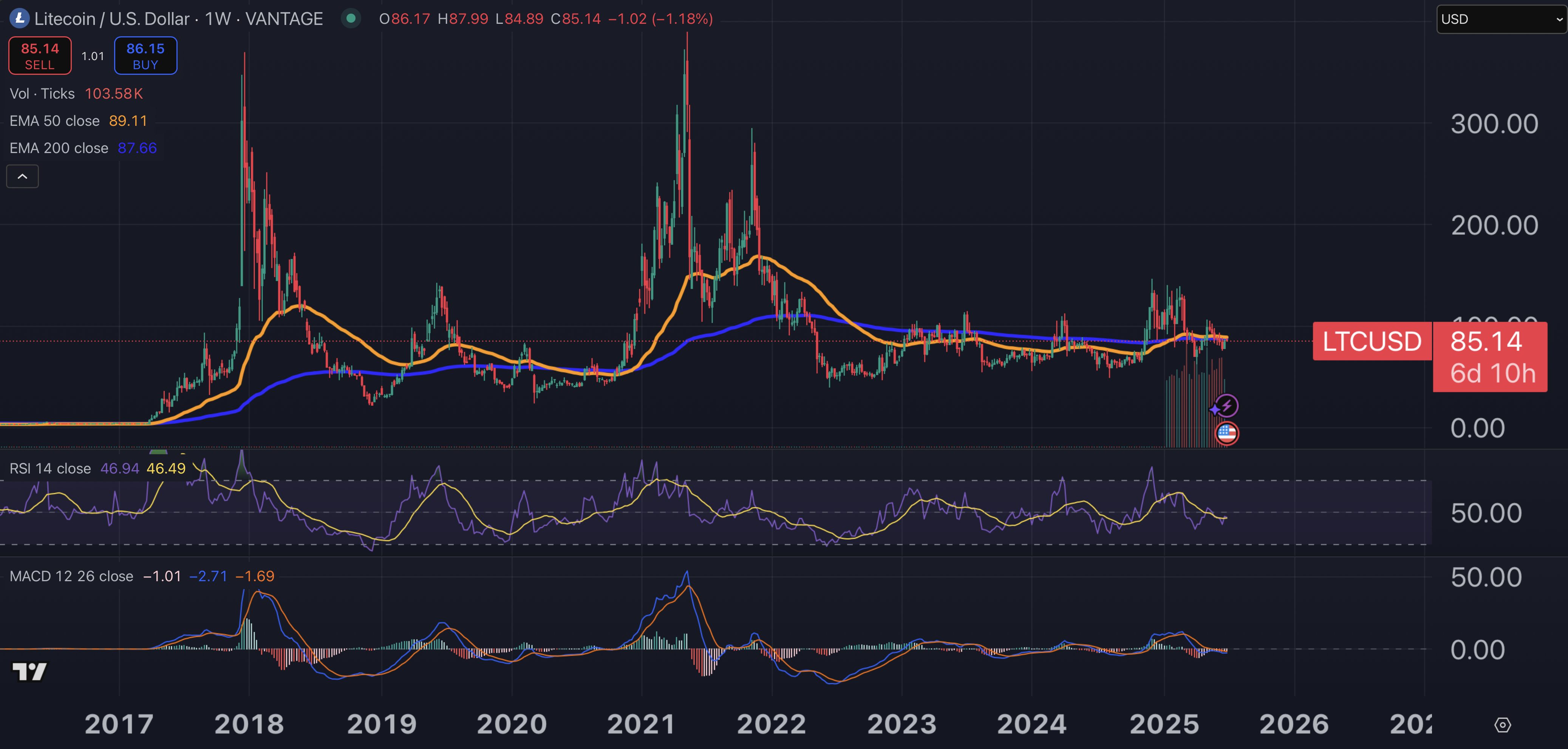Click the 2021 time axis label

coord(641,724)
